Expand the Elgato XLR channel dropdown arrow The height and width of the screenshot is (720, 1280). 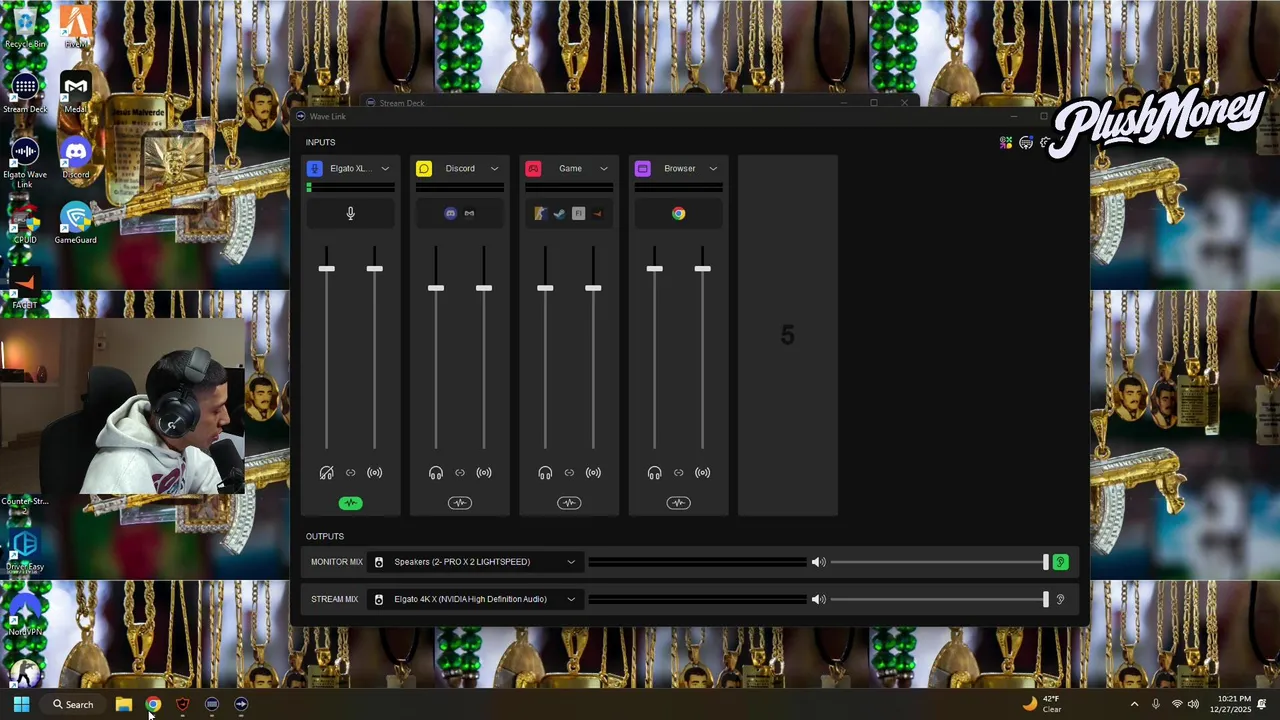click(x=385, y=169)
